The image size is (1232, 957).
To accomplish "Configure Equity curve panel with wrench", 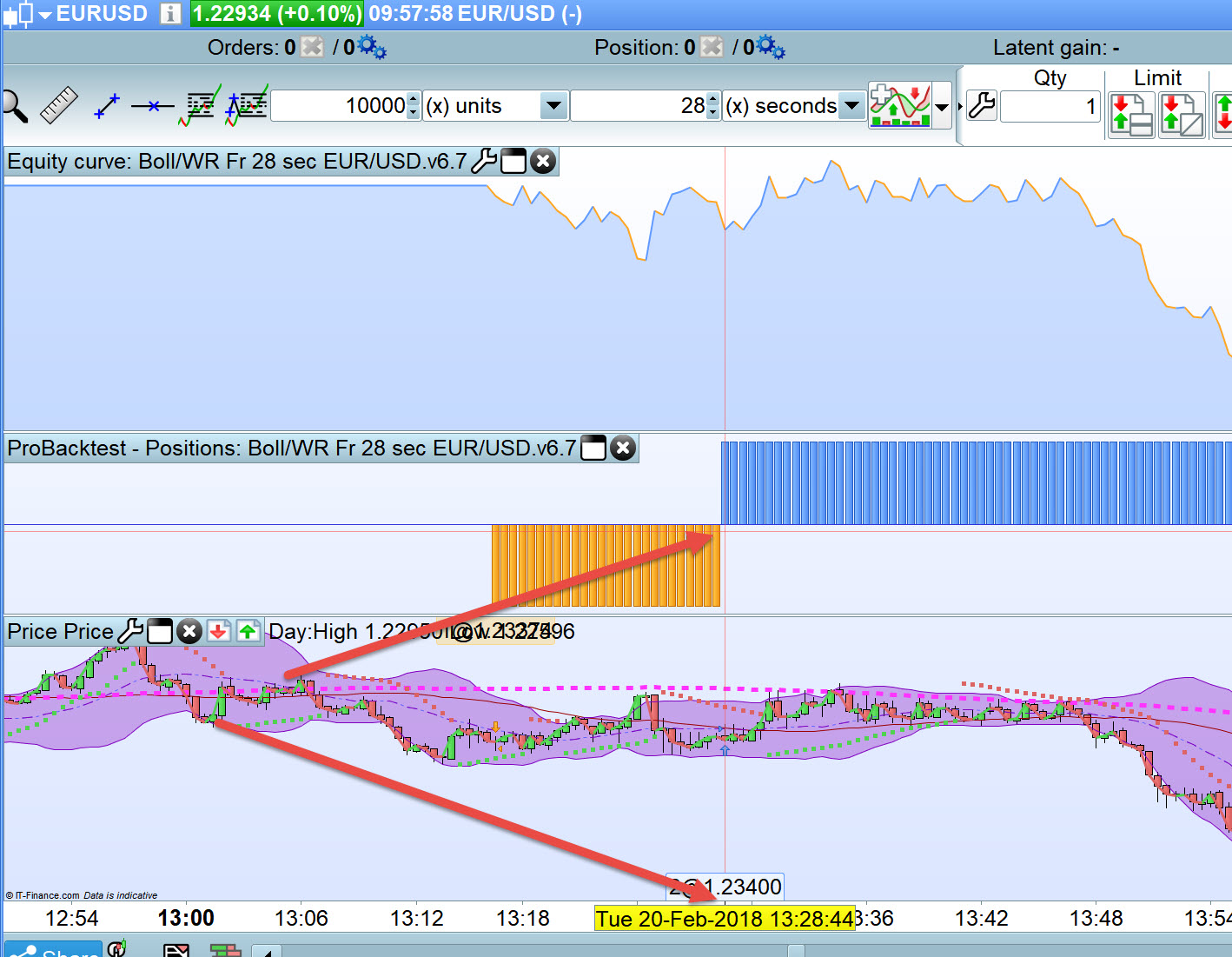I will [x=483, y=162].
